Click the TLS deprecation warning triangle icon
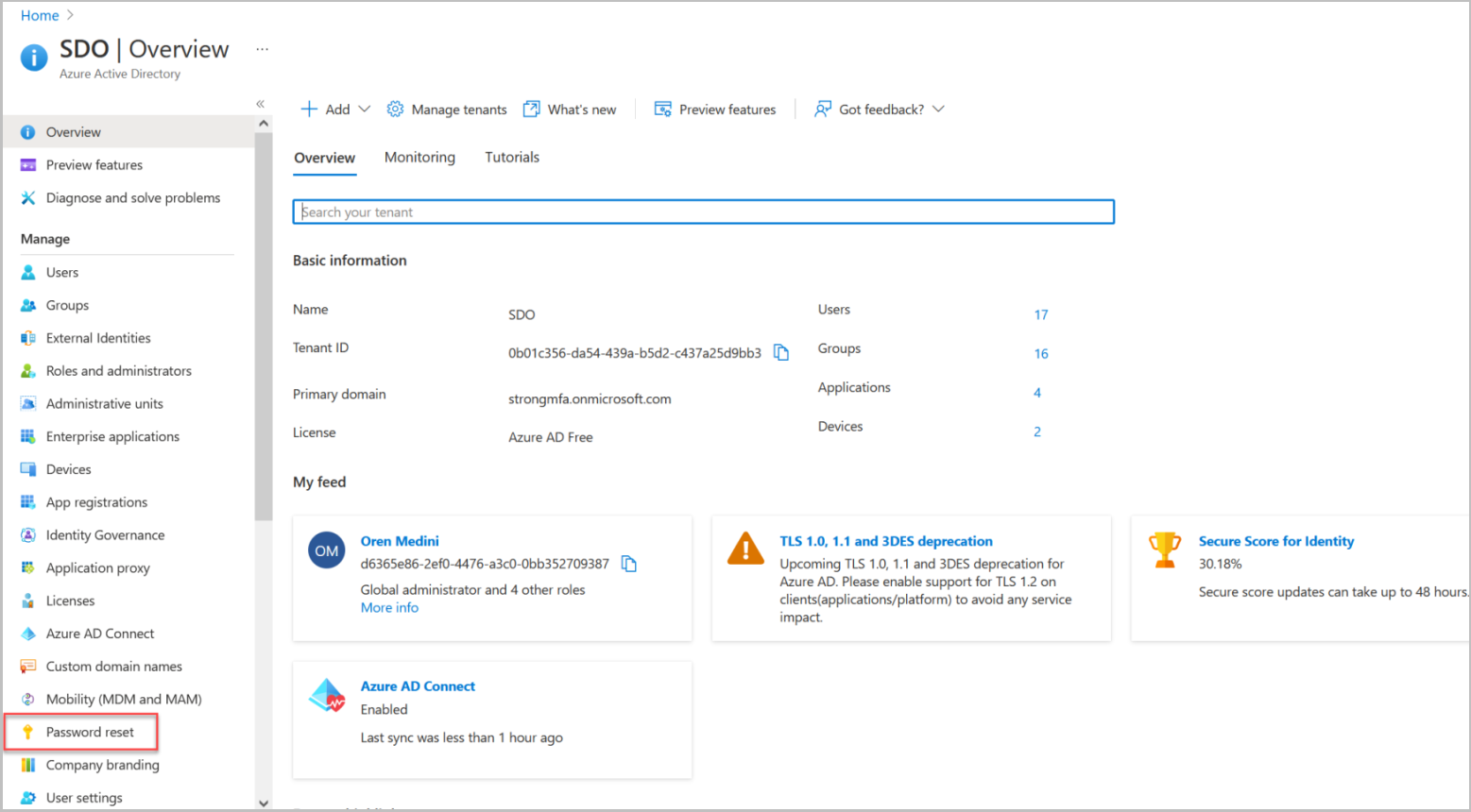Viewport: 1471px width, 812px height. coord(745,549)
